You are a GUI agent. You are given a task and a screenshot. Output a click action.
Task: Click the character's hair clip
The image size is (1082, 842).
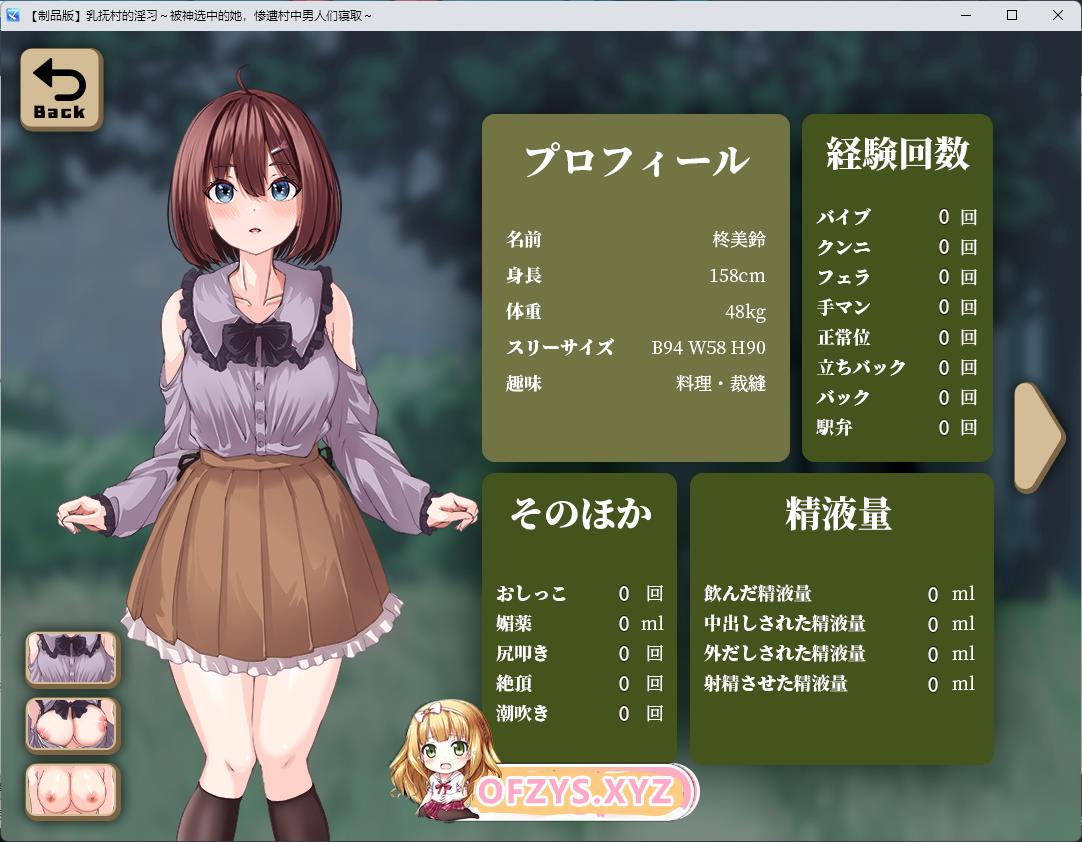click(280, 150)
